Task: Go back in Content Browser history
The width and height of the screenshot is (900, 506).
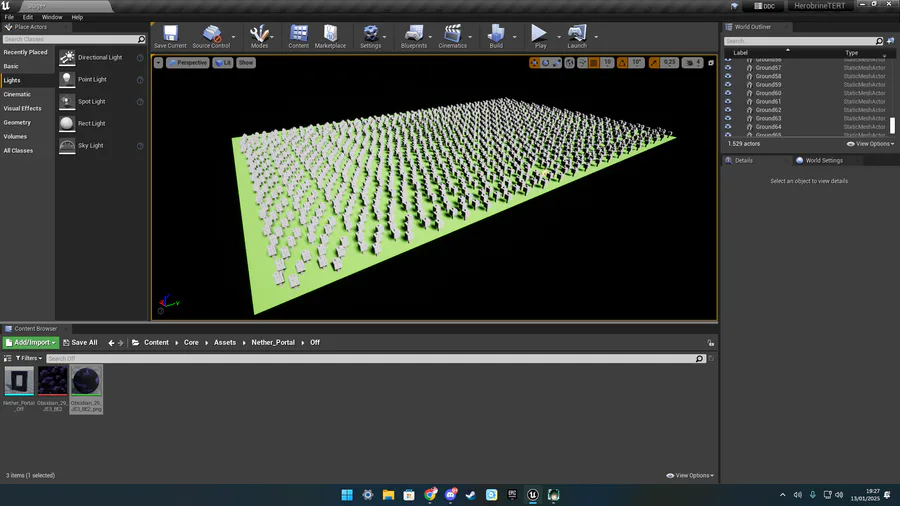Action: coord(111,343)
